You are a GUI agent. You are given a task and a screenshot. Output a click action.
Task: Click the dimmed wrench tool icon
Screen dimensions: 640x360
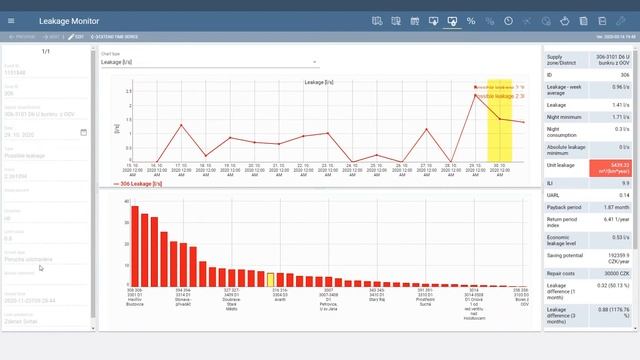click(621, 21)
